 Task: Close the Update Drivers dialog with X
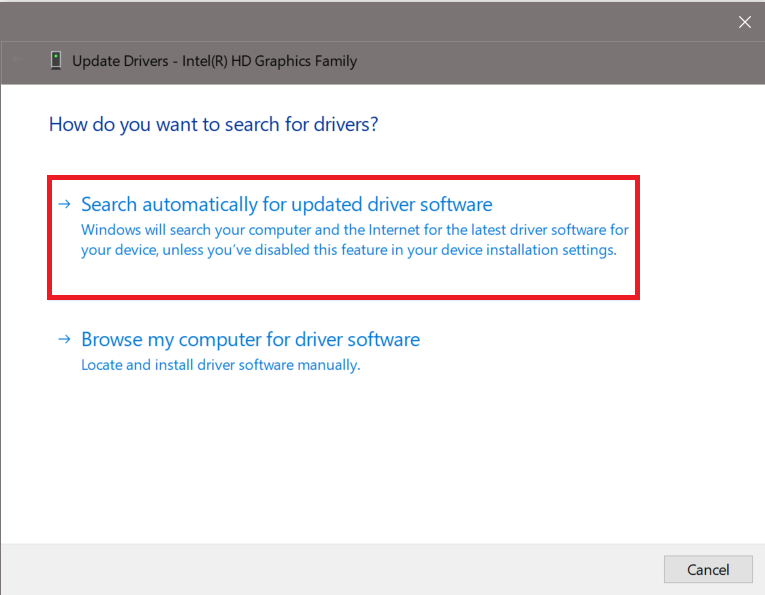744,22
